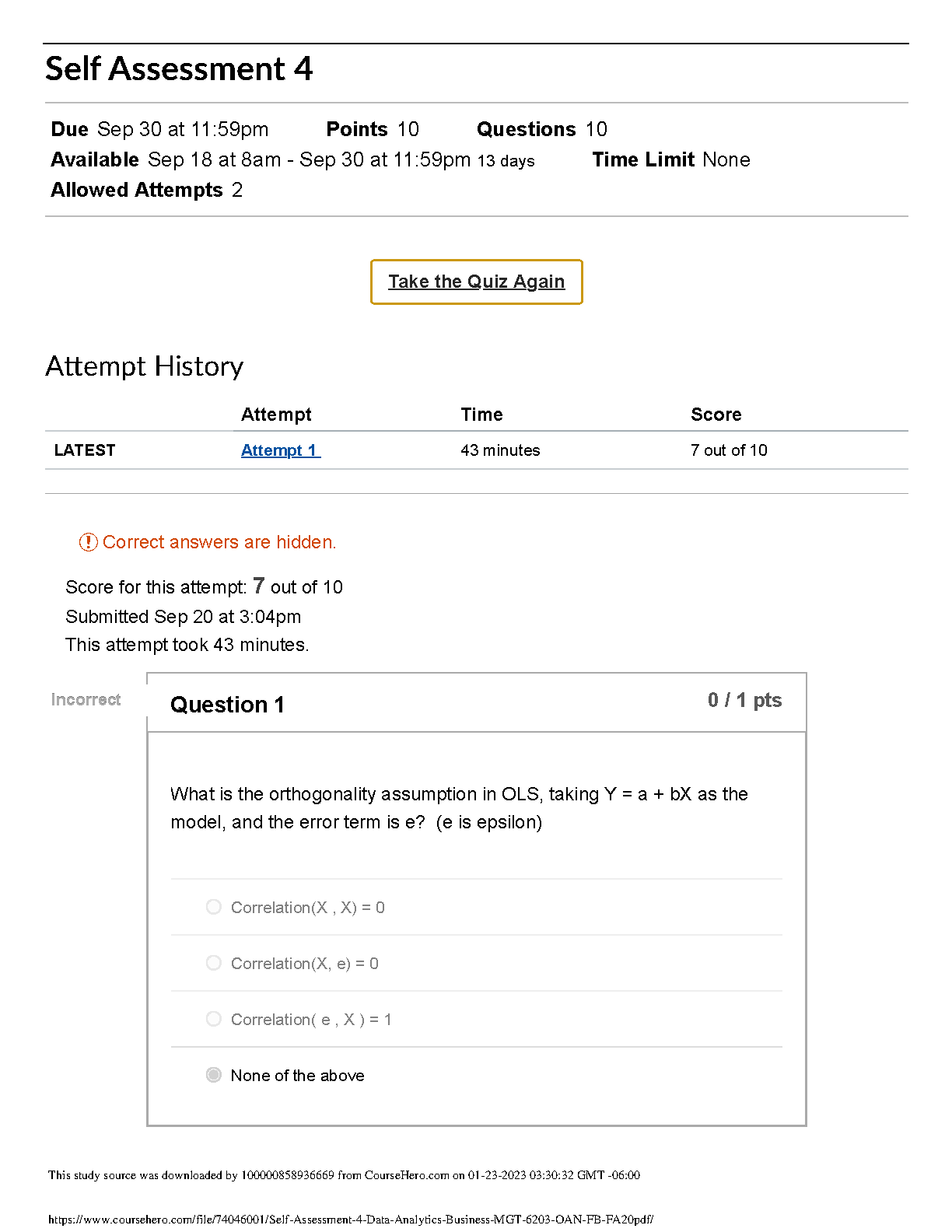The height and width of the screenshot is (1232, 952).
Task: Click the Time column header
Action: 481,415
